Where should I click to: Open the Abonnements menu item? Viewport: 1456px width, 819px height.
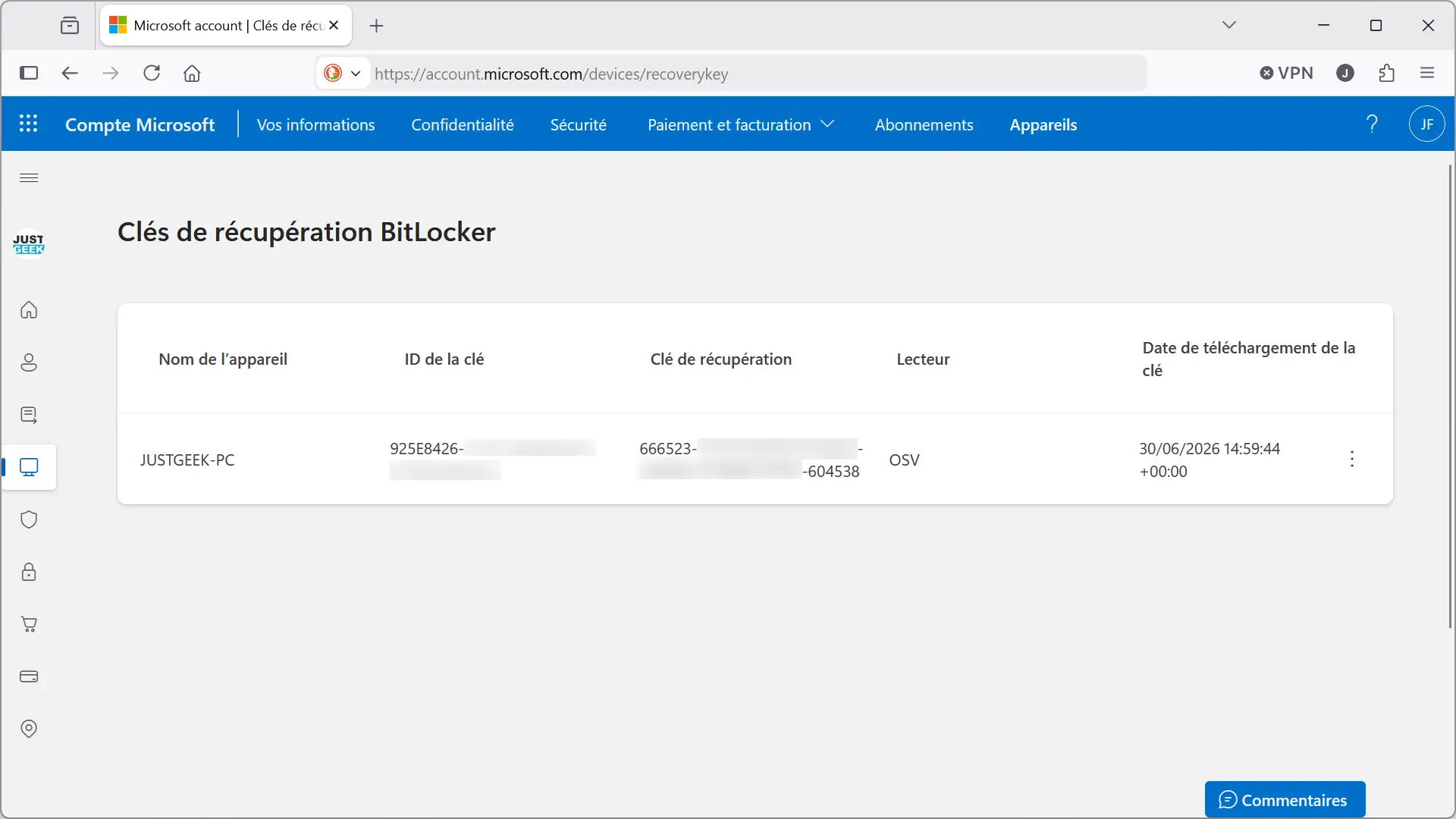(x=924, y=124)
